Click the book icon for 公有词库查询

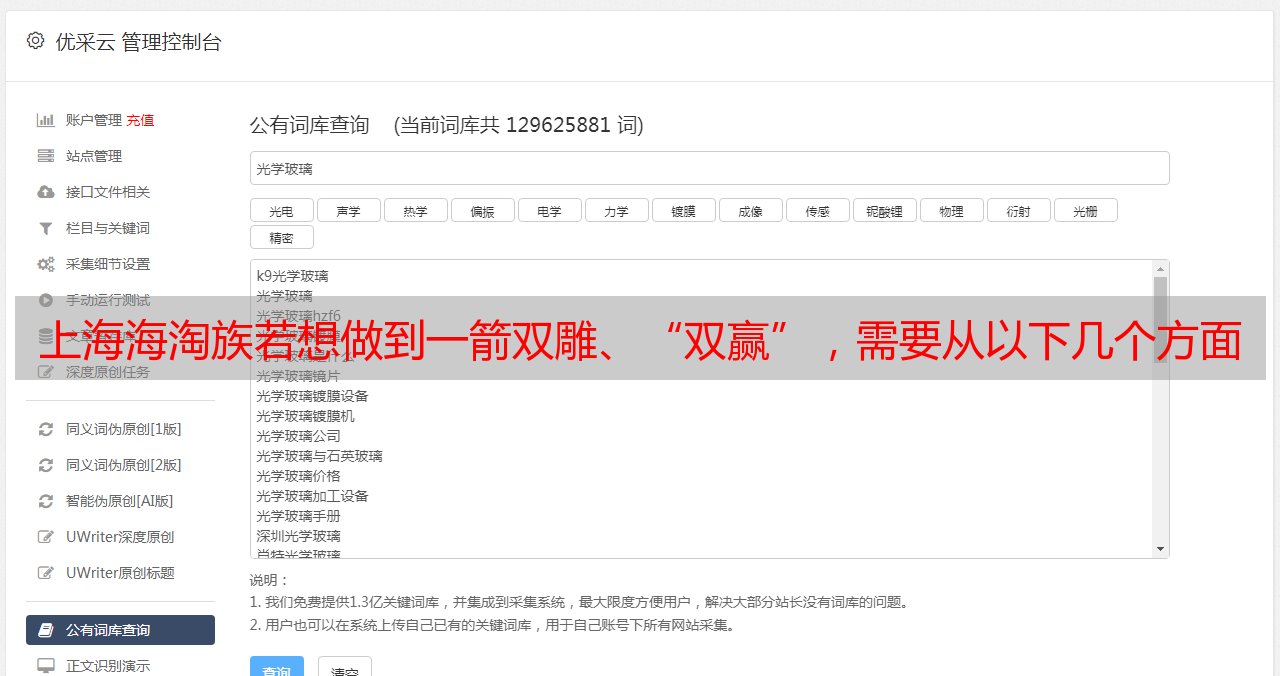point(46,630)
